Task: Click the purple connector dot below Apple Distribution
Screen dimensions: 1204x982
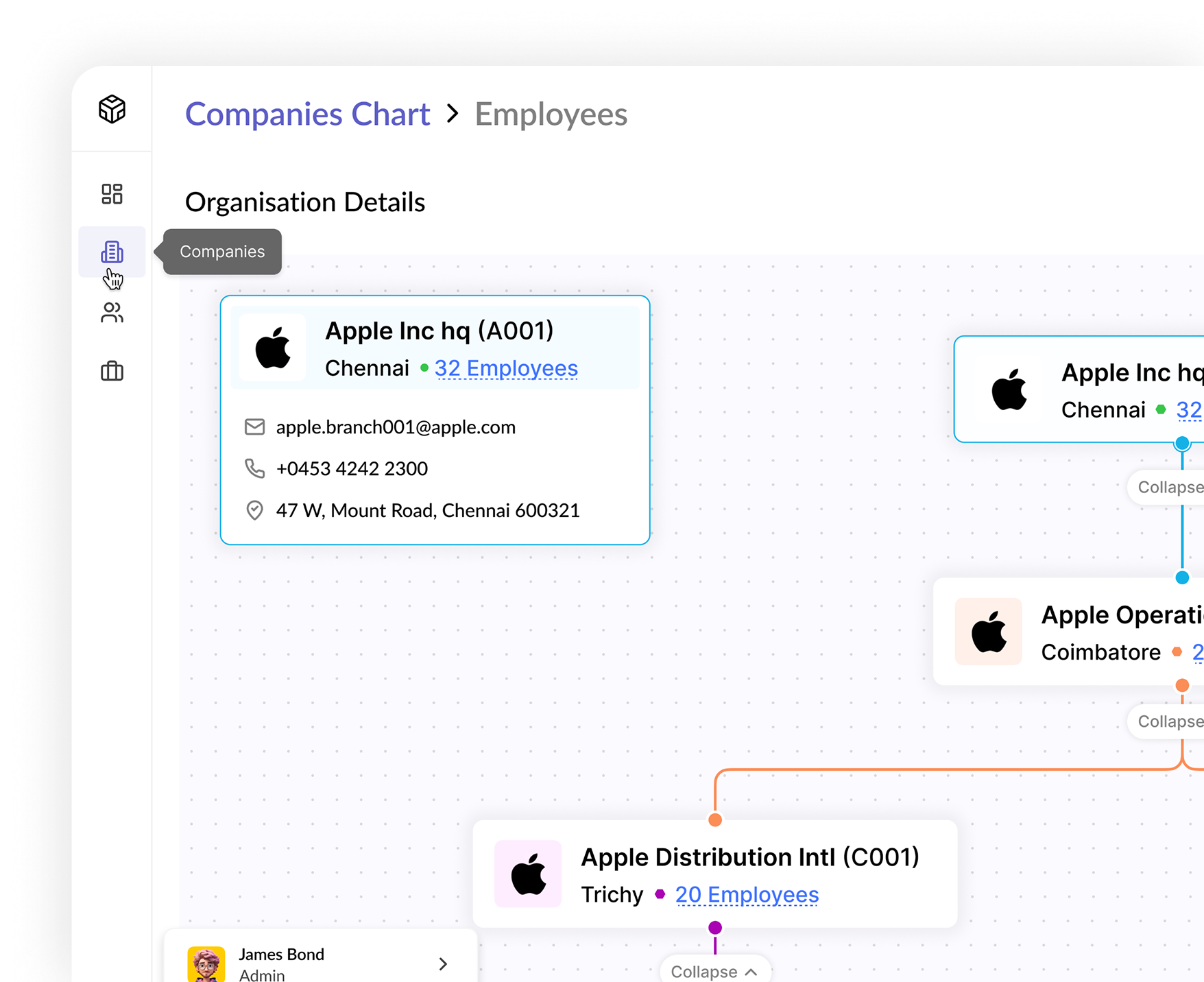Action: tap(715, 928)
